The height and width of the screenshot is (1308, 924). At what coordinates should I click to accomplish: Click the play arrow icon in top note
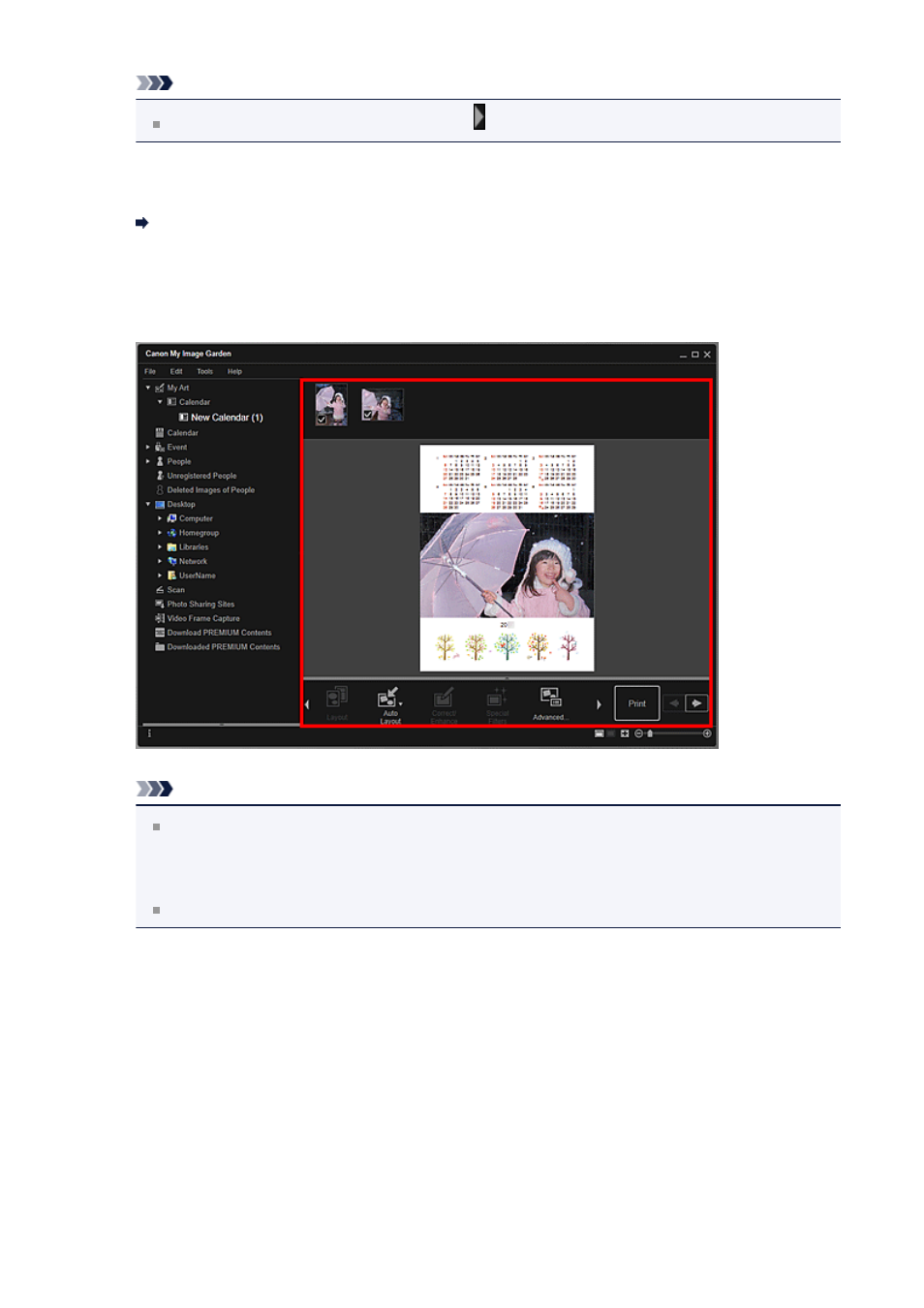[x=479, y=117]
